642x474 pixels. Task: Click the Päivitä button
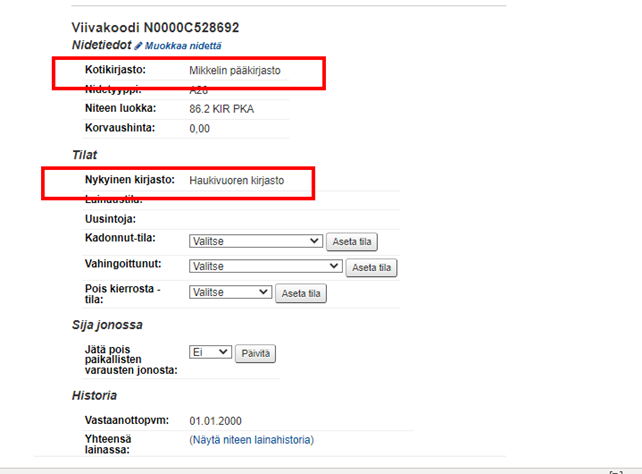[255, 354]
